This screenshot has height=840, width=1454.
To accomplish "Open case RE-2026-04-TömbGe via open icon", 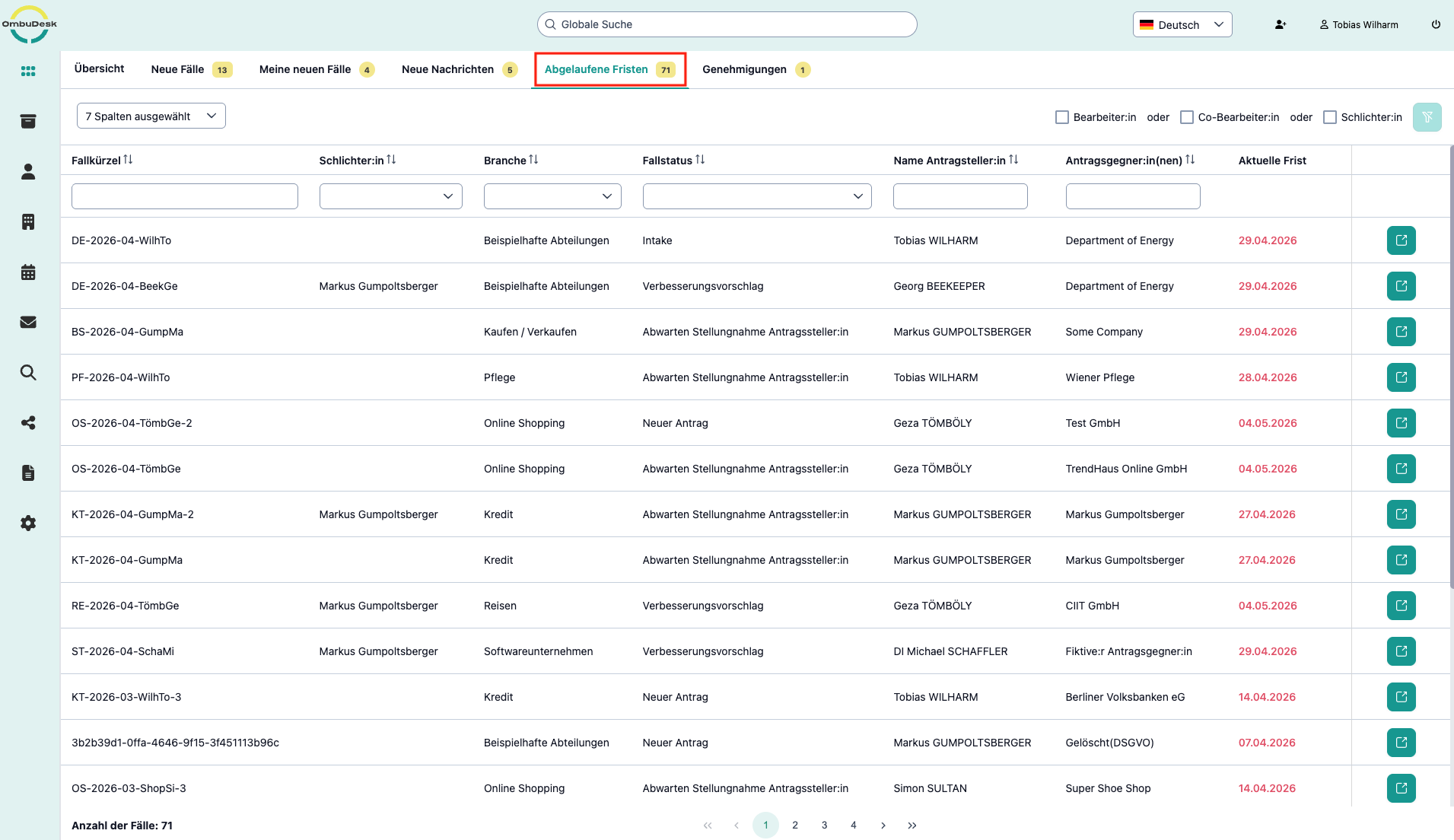I will 1401,606.
